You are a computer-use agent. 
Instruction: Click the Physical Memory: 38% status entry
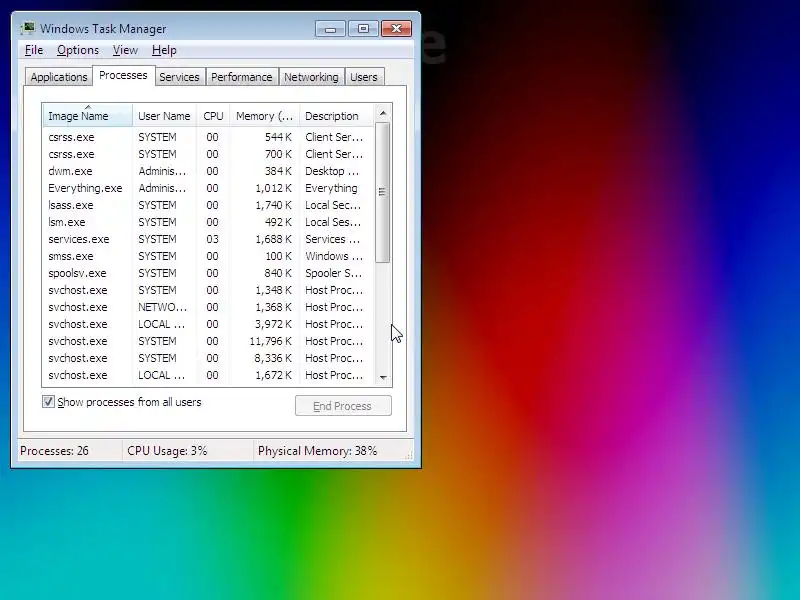pyautogui.click(x=317, y=451)
